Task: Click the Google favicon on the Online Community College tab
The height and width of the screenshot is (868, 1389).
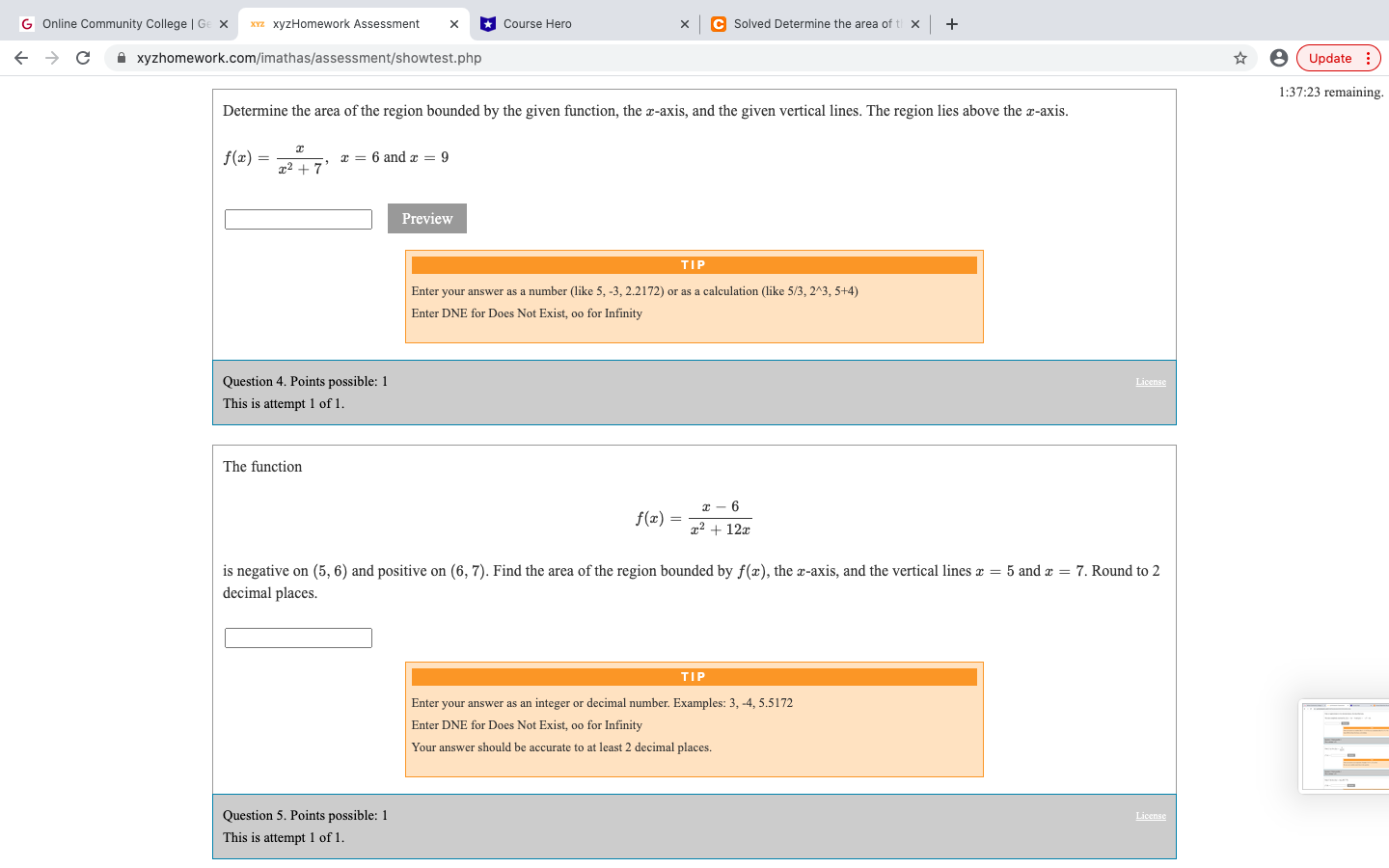Action: click(26, 23)
